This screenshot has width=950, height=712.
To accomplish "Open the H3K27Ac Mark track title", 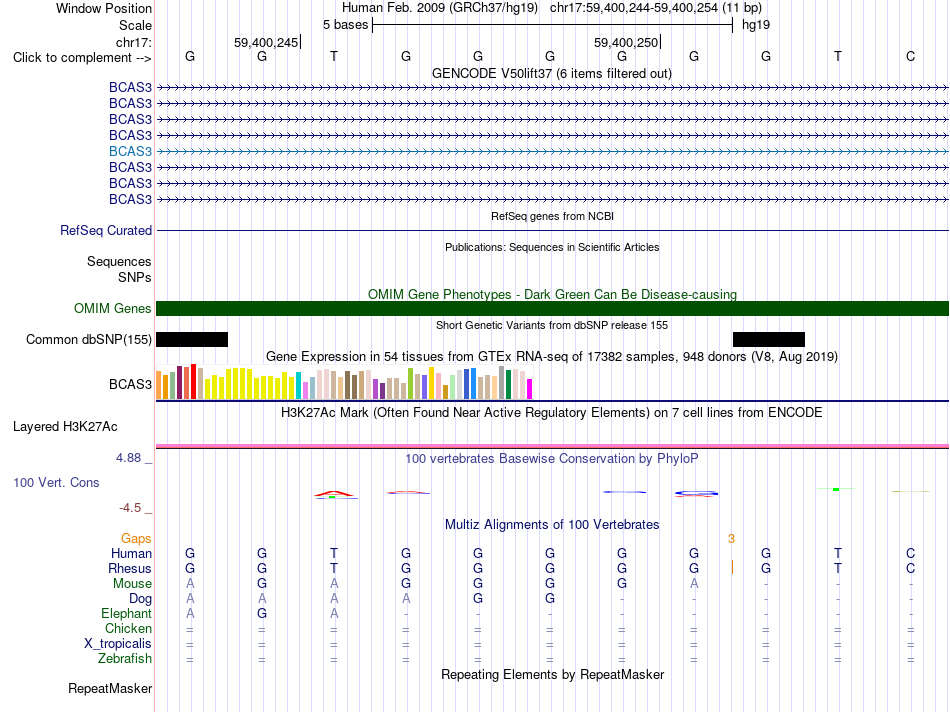I will (551, 413).
